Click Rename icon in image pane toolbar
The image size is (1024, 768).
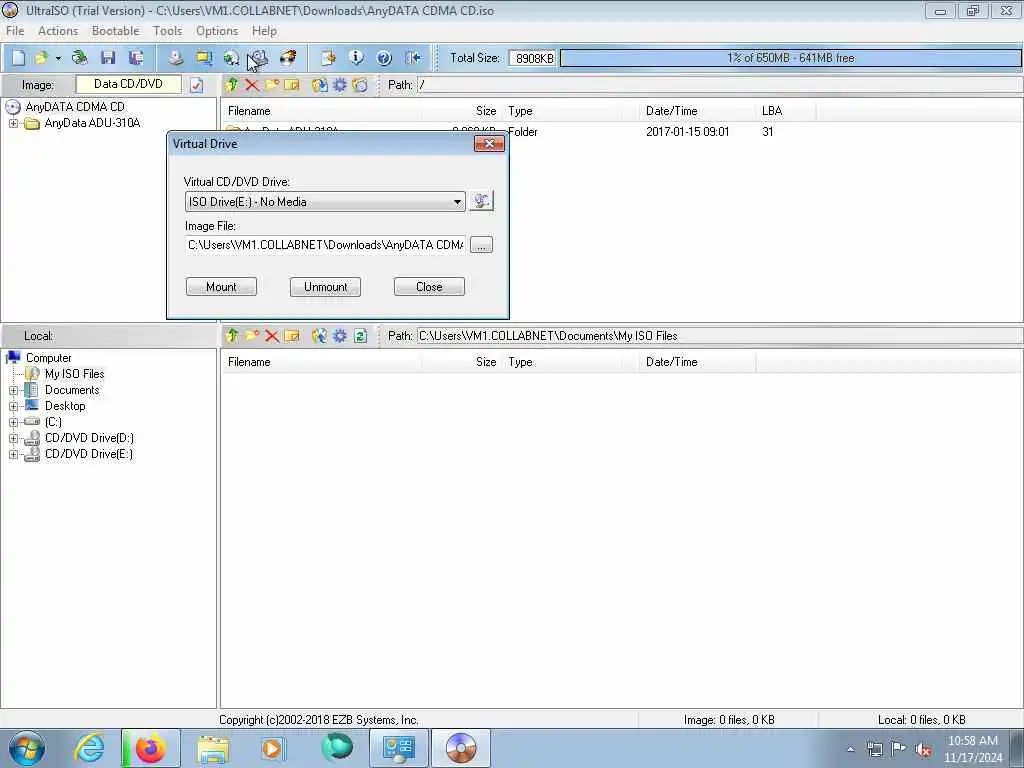pyautogui.click(x=292, y=85)
